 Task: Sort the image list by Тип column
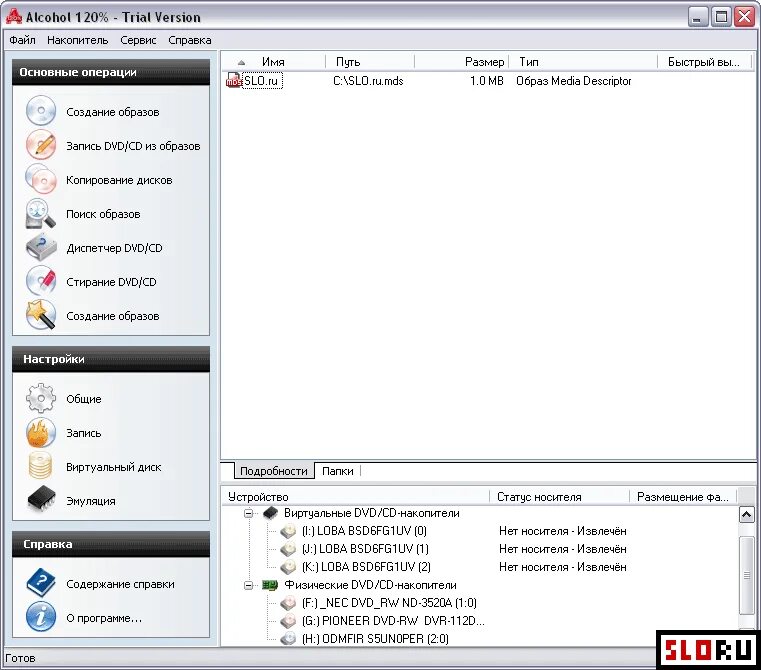[582, 62]
